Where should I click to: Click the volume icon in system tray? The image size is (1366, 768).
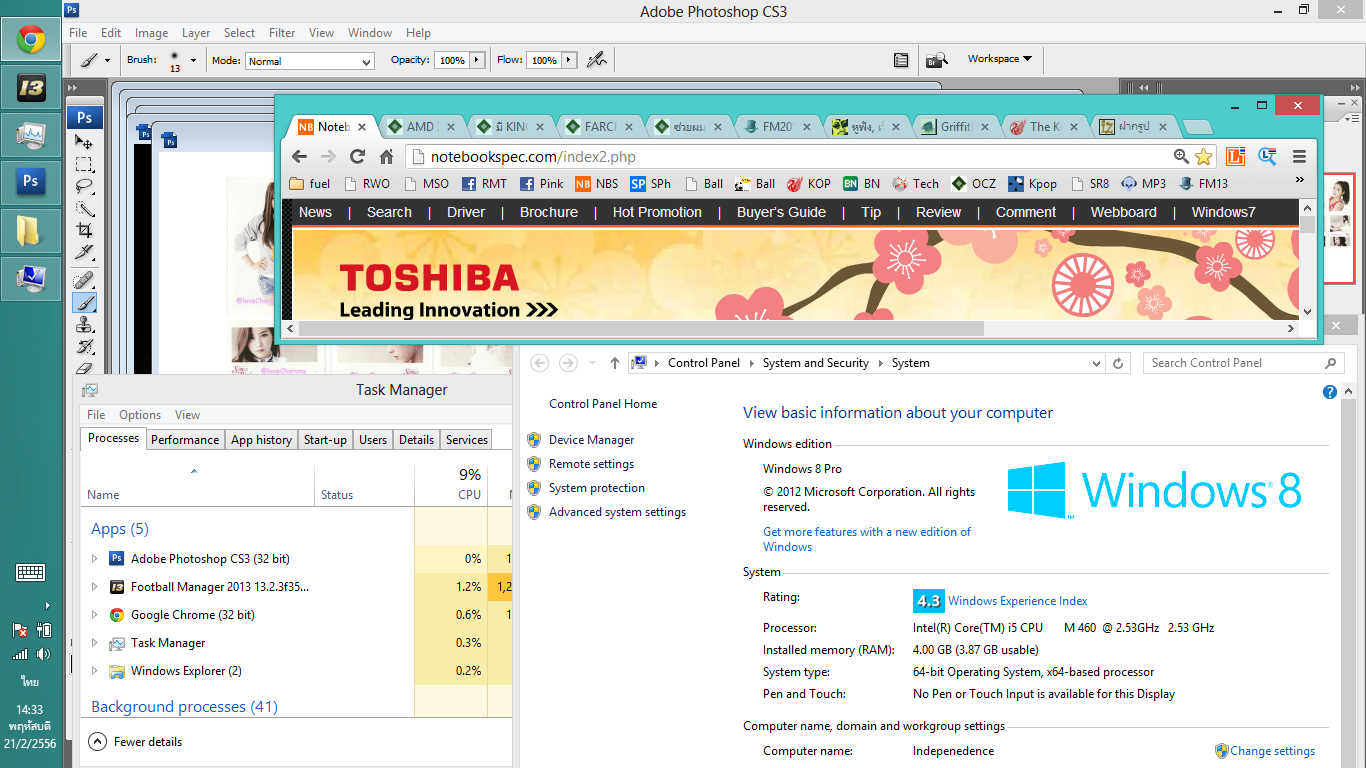tap(43, 654)
